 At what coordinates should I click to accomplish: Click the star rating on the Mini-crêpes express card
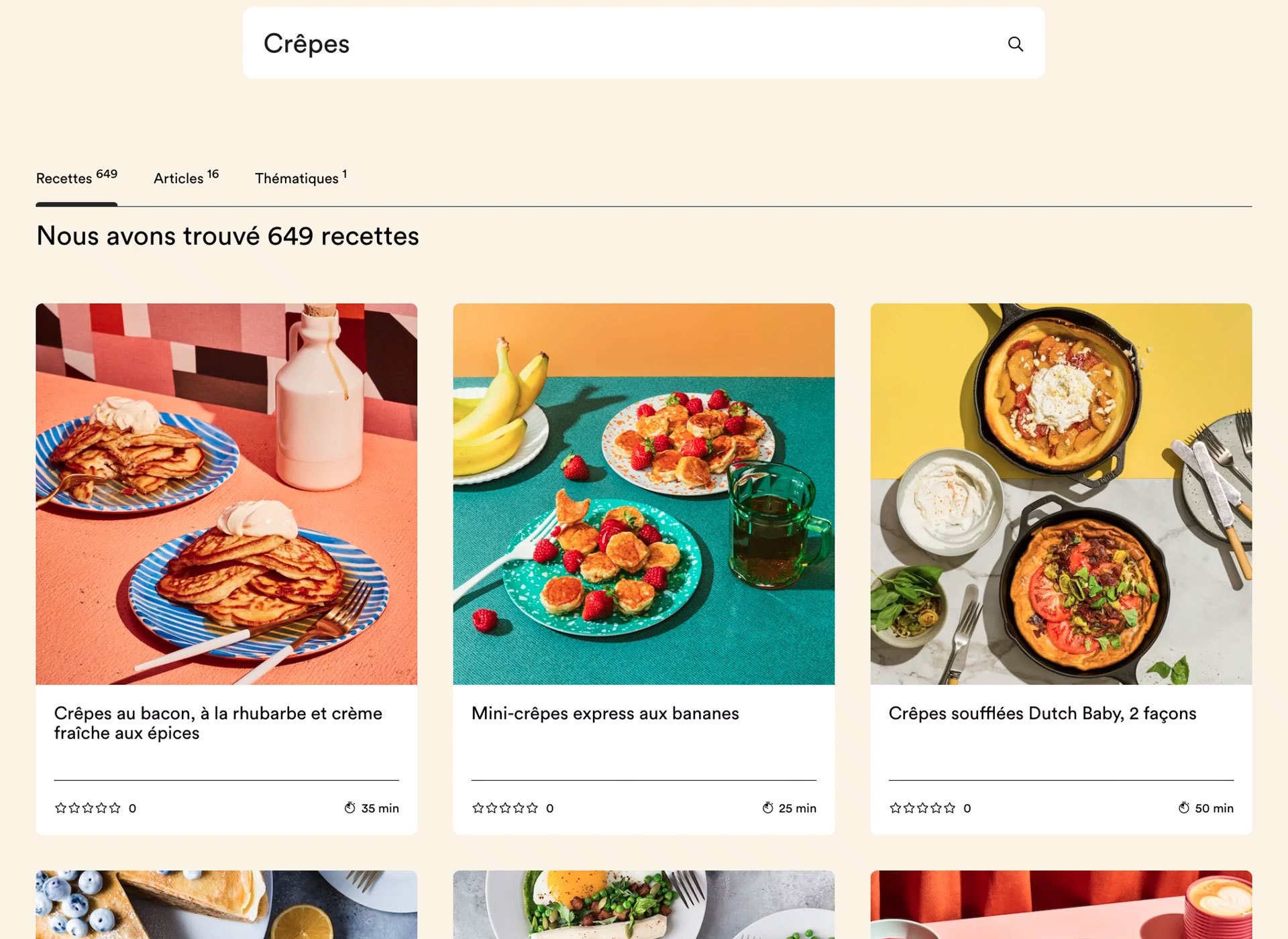point(505,808)
